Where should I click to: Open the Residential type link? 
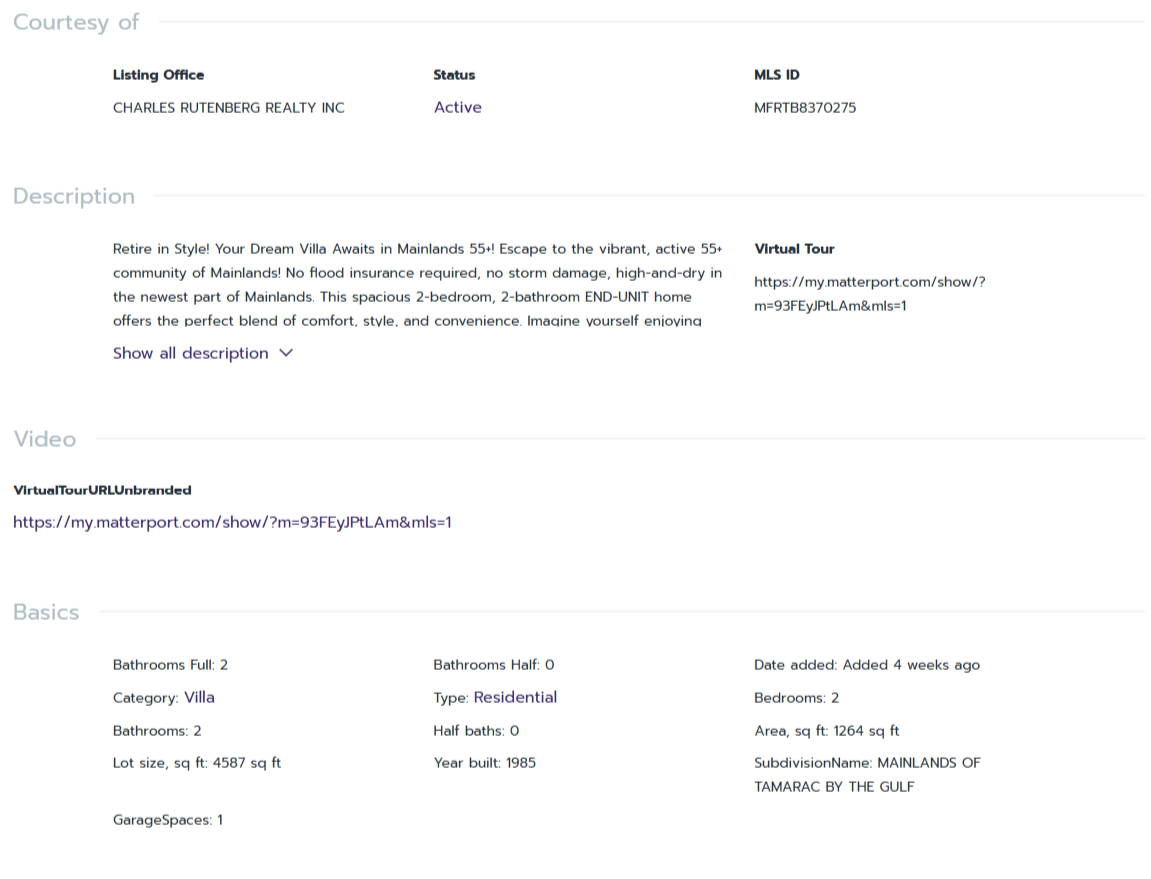coord(515,697)
